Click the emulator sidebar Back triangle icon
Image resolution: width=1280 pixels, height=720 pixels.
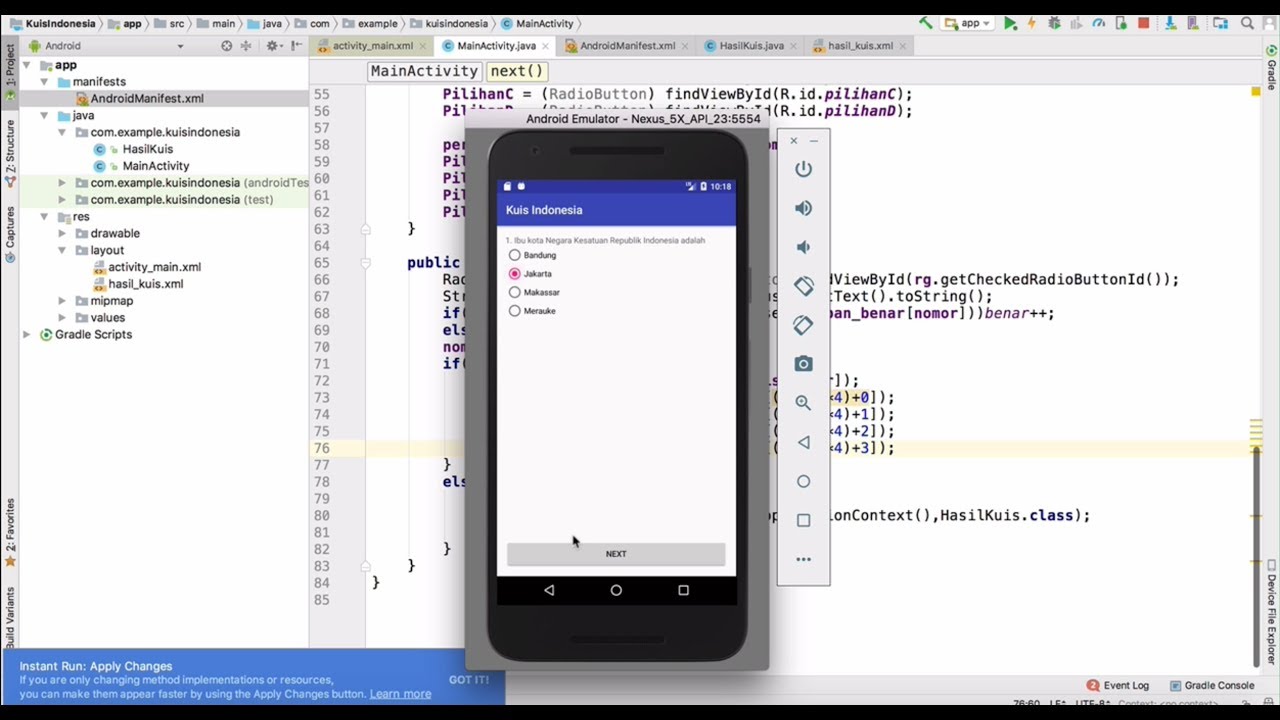(x=803, y=442)
